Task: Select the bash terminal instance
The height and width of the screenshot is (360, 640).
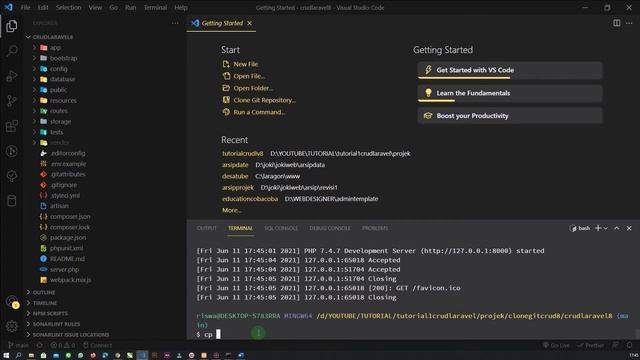Action: pos(580,228)
